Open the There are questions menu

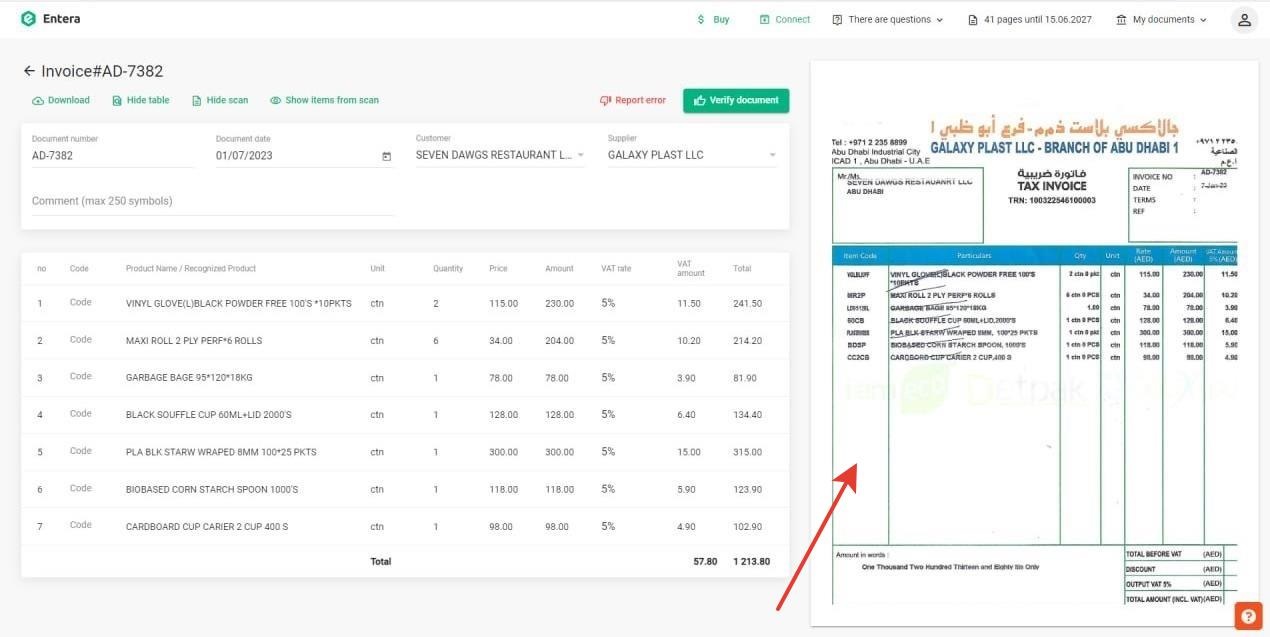point(887,20)
